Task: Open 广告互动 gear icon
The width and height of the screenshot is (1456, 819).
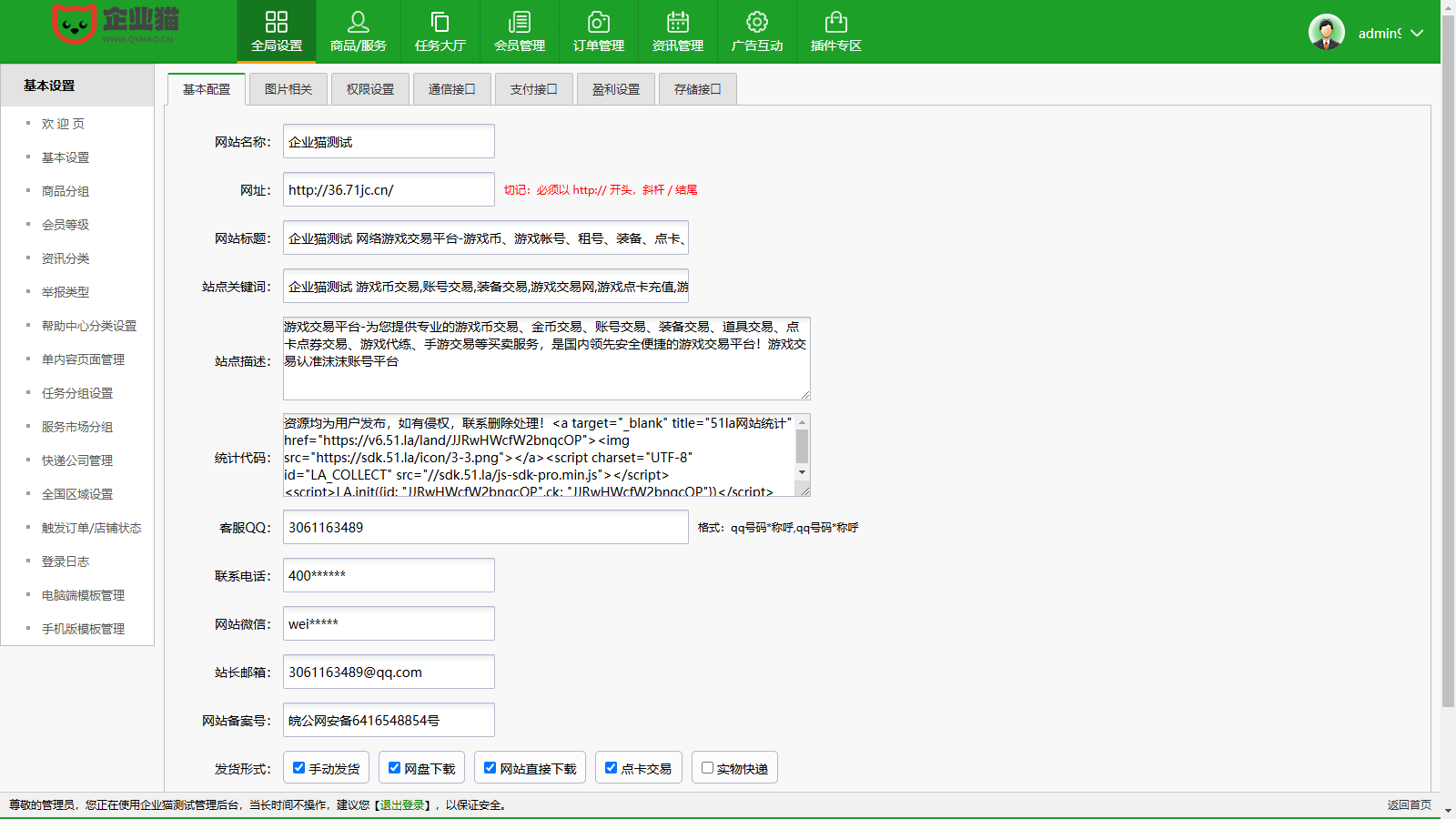Action: coord(757,22)
